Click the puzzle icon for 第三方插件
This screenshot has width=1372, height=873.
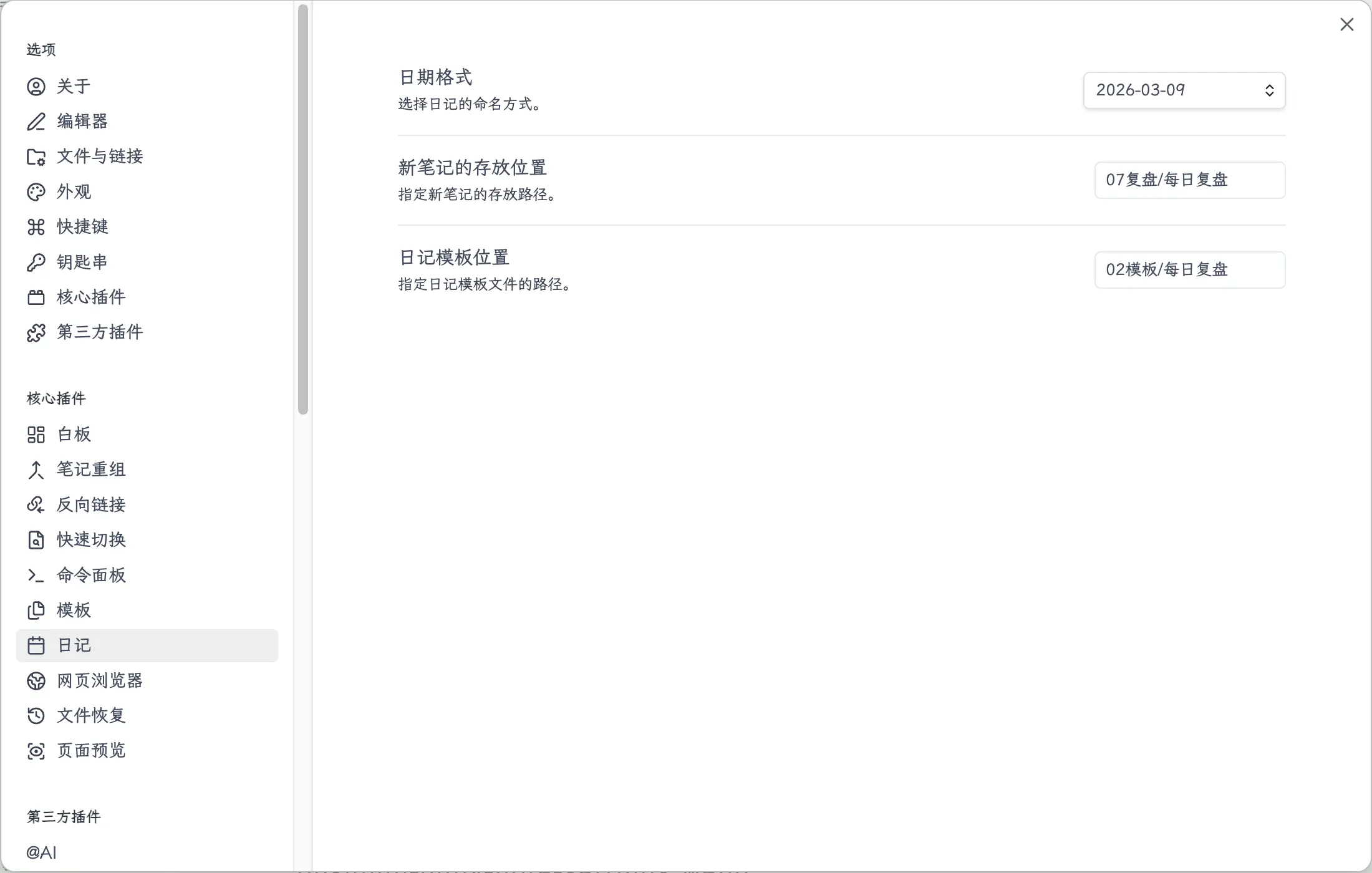36,333
